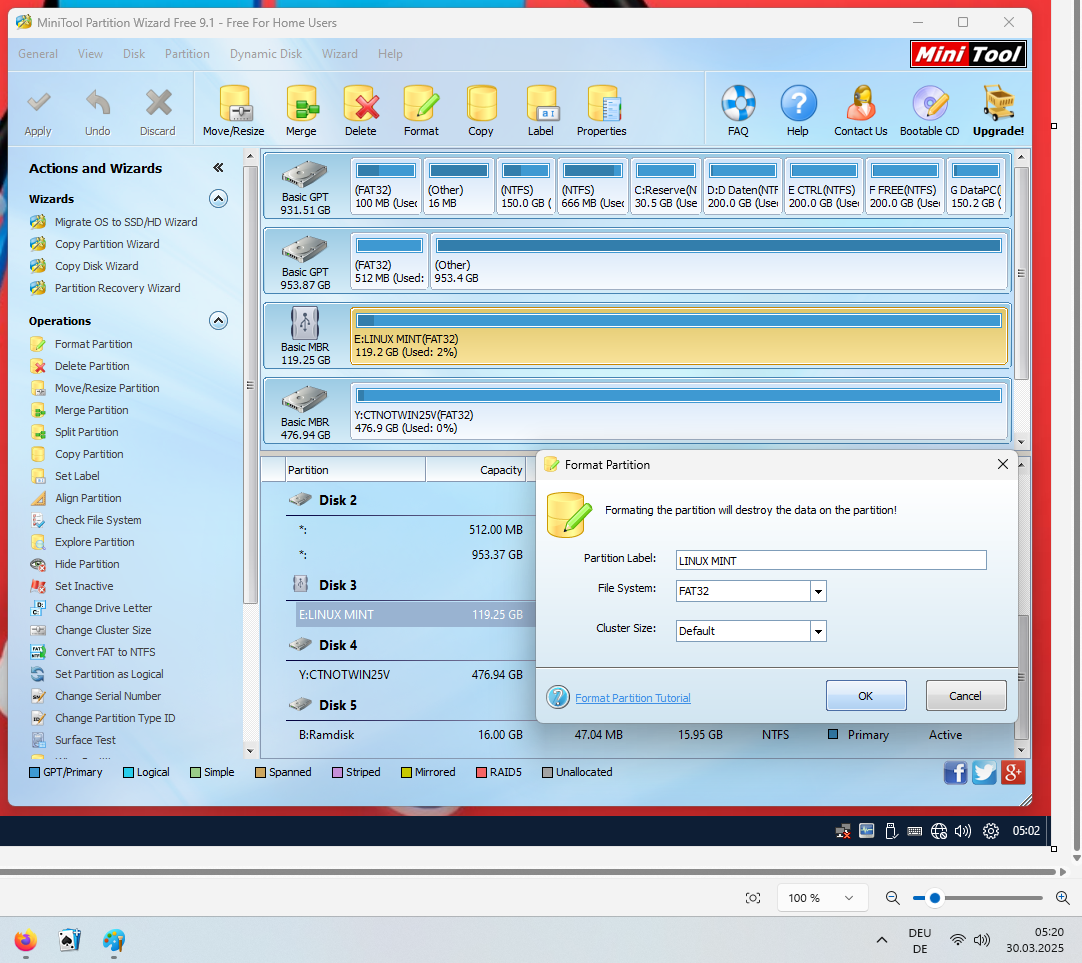Click OK in Format Partition dialog
Viewport: 1082px width, 963px height.
click(x=866, y=696)
